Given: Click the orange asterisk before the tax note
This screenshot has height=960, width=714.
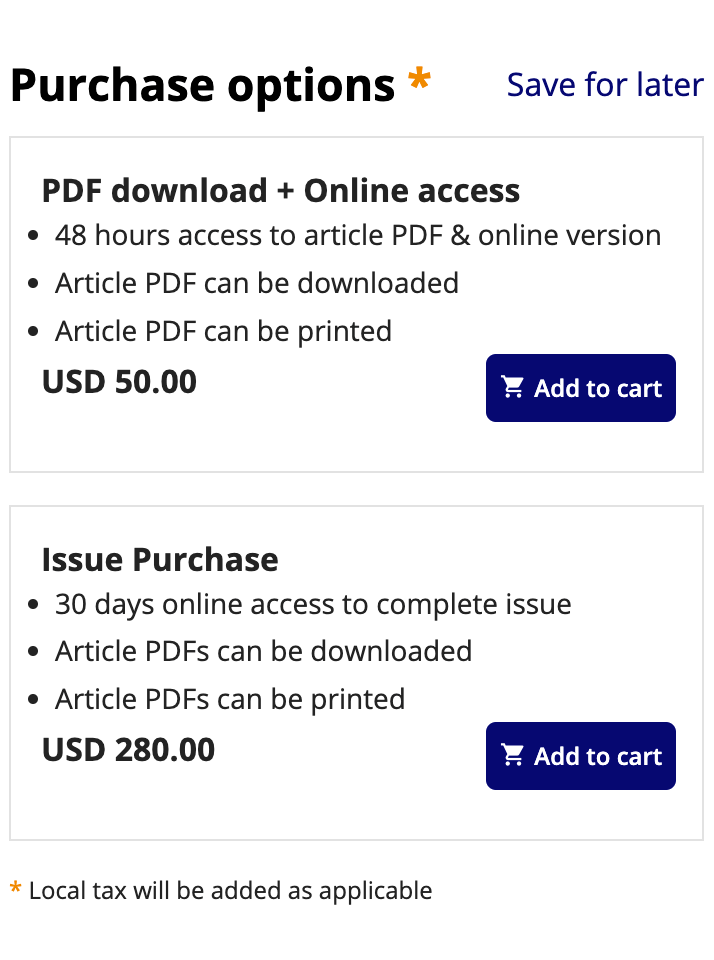Looking at the screenshot, I should point(15,888).
